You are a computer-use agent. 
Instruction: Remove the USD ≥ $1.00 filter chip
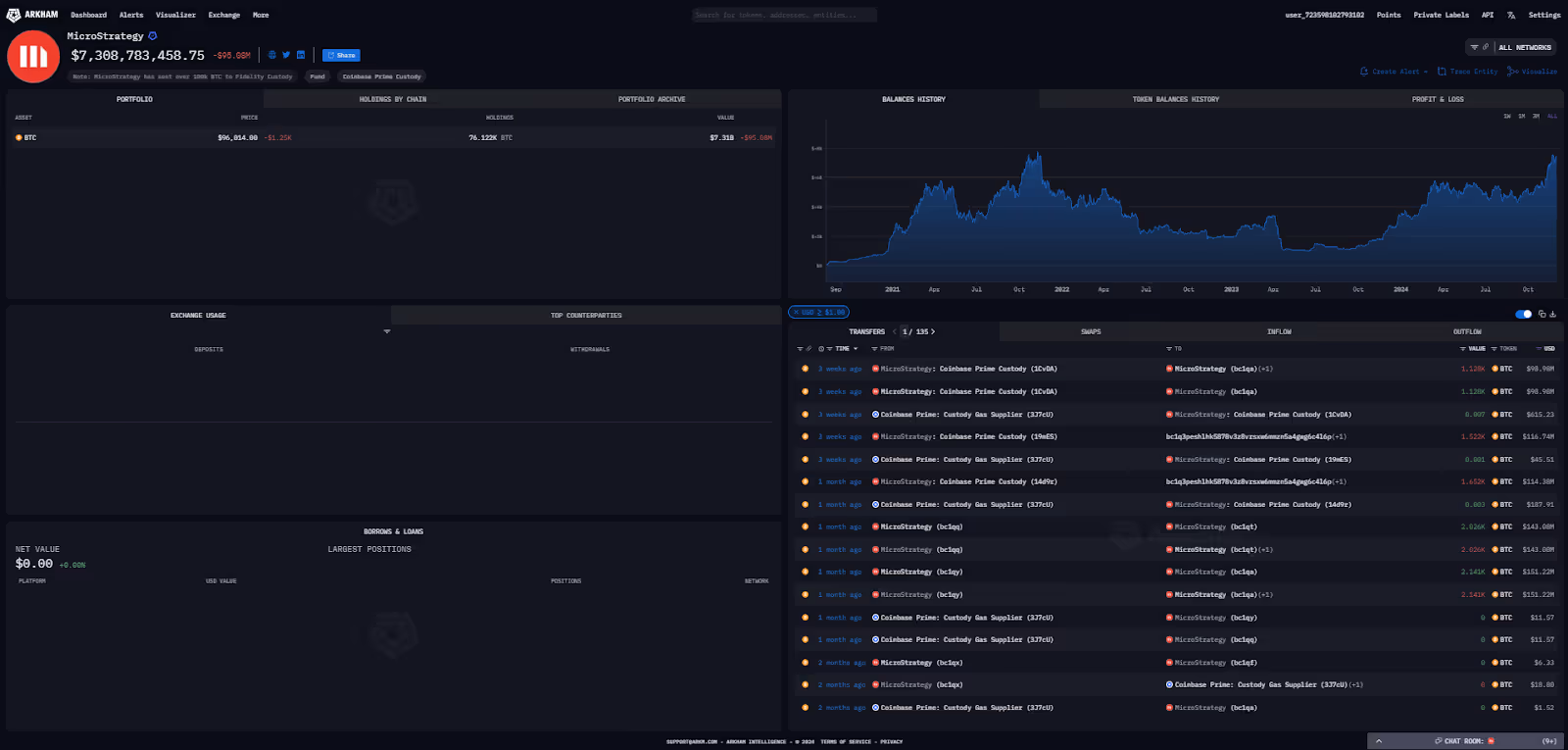pos(796,312)
